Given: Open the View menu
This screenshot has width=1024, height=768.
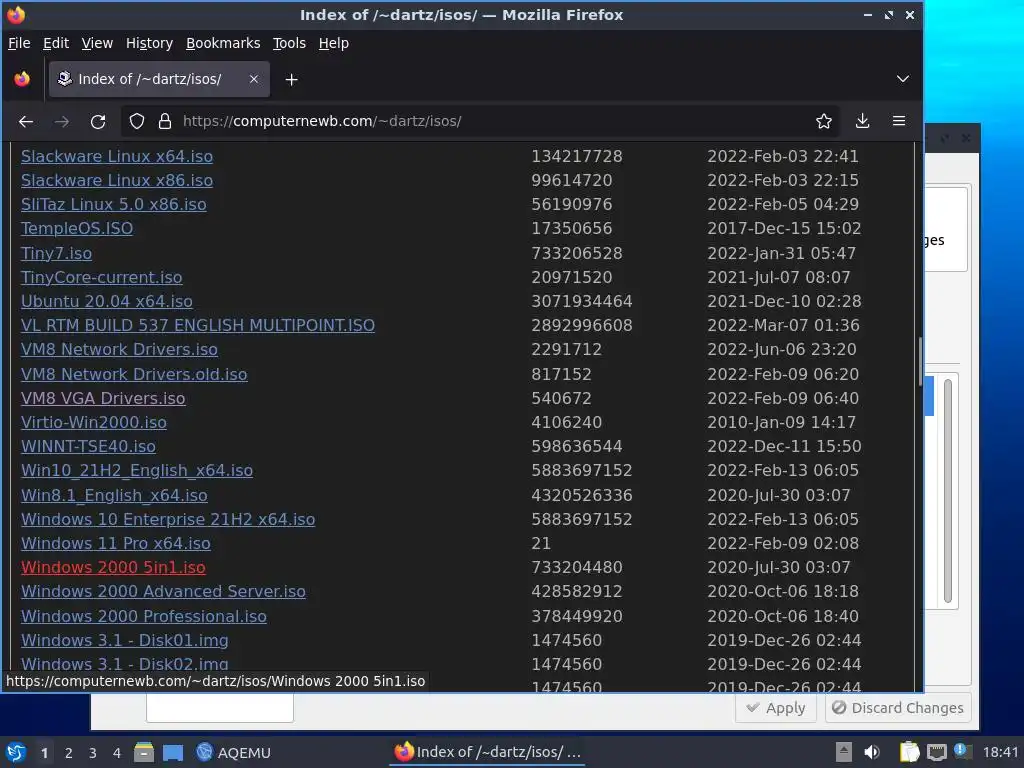Looking at the screenshot, I should tap(97, 43).
